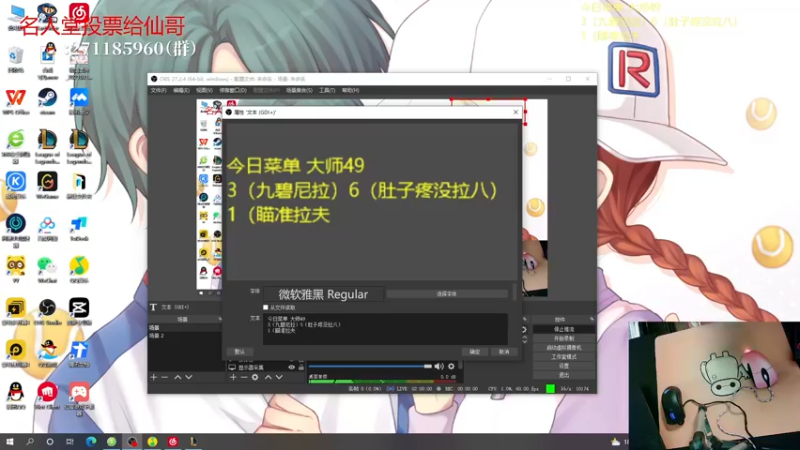The height and width of the screenshot is (450, 800).
Task: Open audio mixer settings gear icon
Action: tap(451, 366)
